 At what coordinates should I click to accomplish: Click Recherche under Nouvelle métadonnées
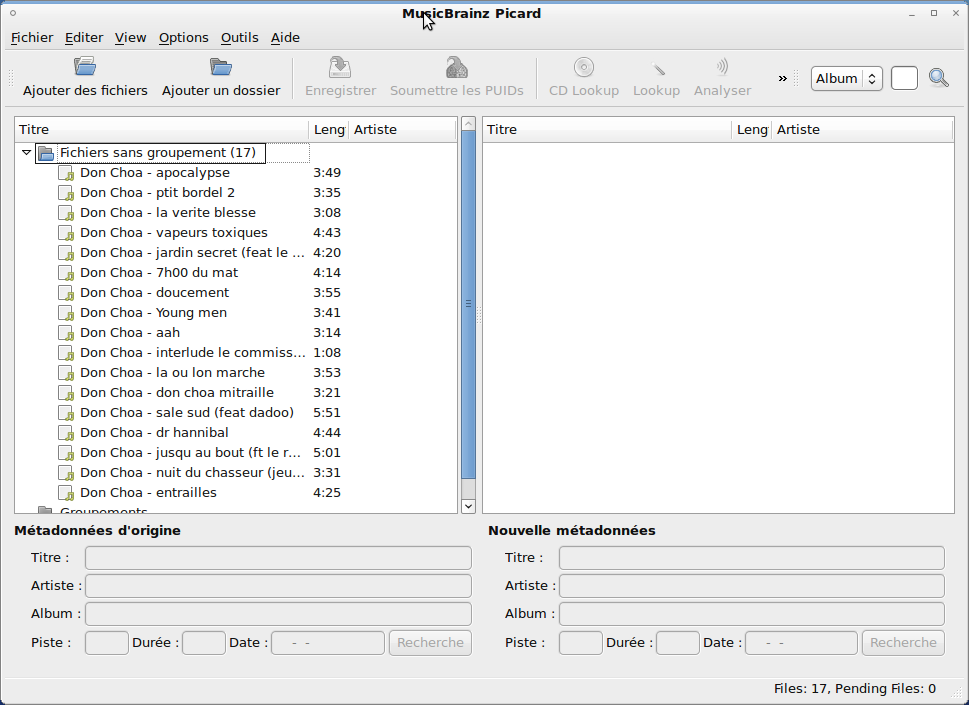click(x=902, y=642)
